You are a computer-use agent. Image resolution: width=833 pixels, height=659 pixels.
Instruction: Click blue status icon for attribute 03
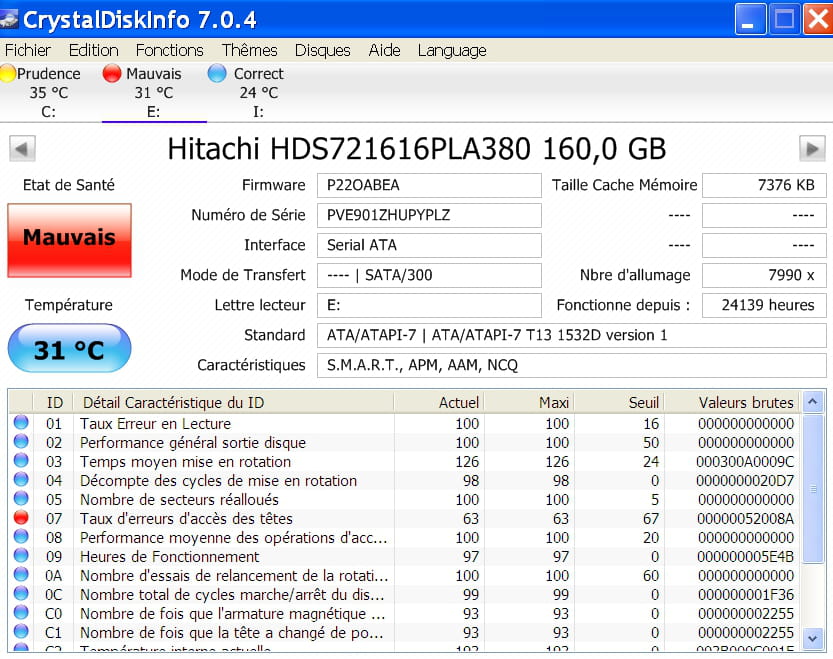[x=21, y=460]
